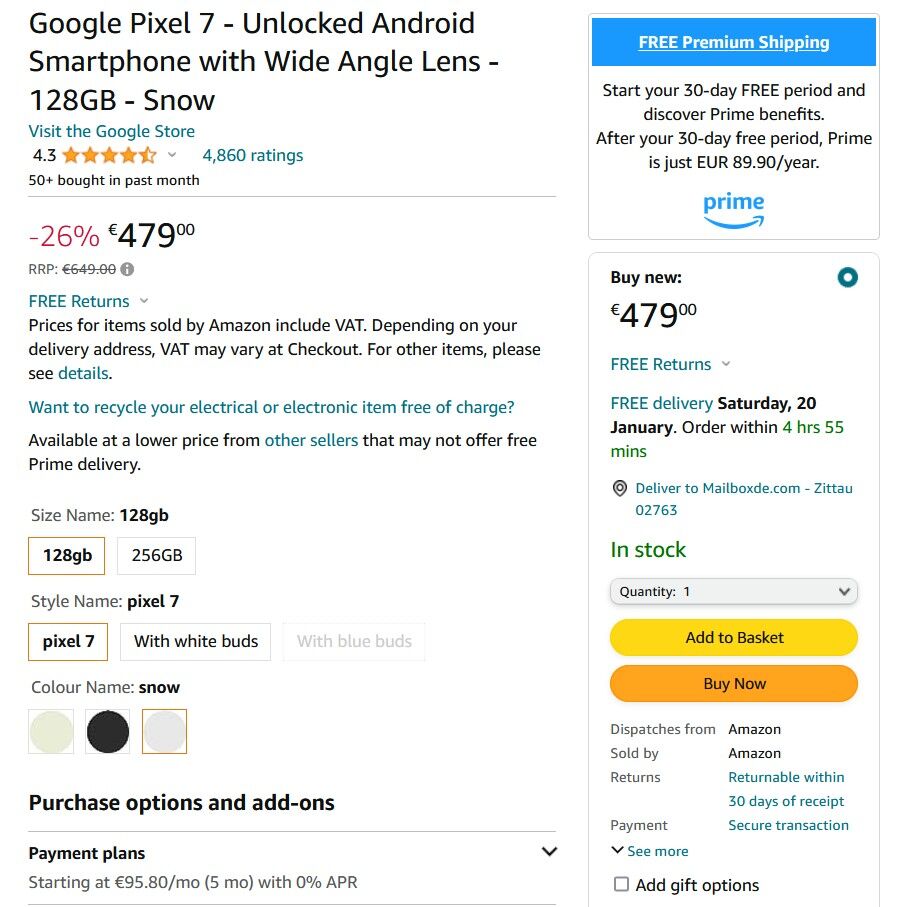
Task: Choose the With white buds style
Action: [196, 641]
